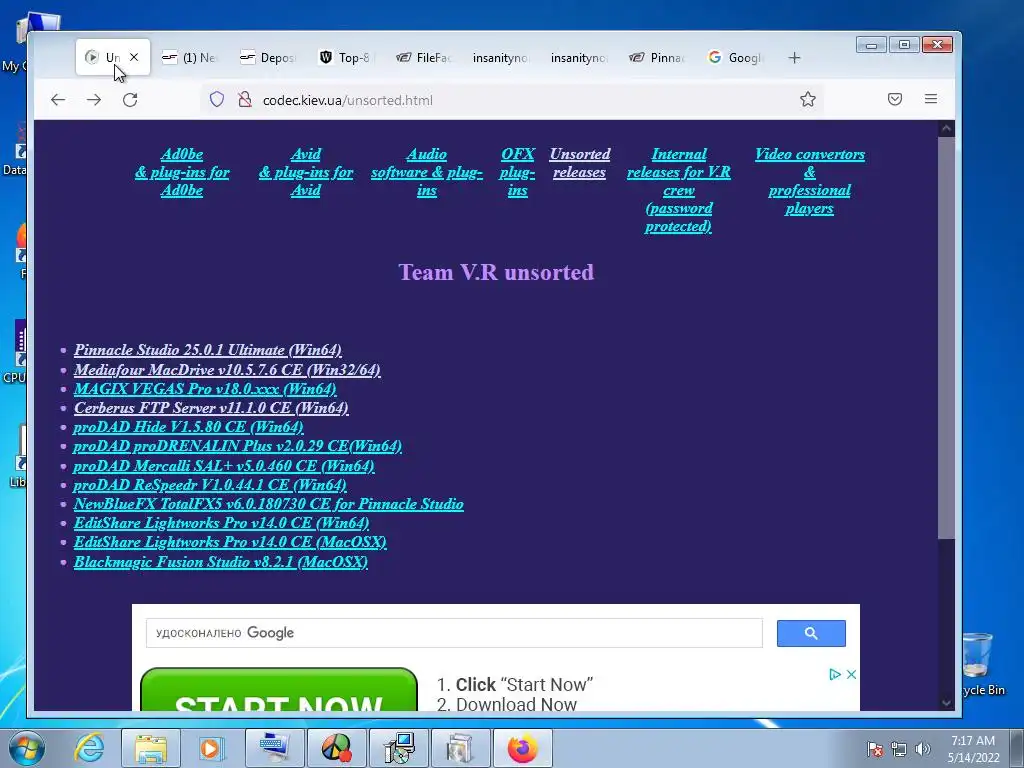The image size is (1024, 768).
Task: Open the Action Center flag tray icon
Action: 875,749
